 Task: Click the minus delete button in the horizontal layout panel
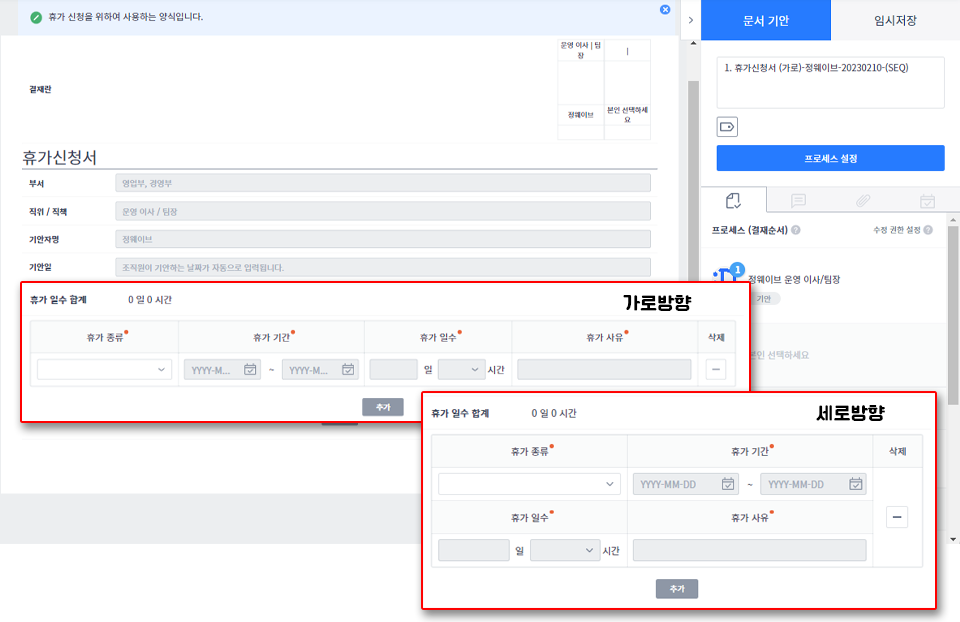tap(716, 370)
